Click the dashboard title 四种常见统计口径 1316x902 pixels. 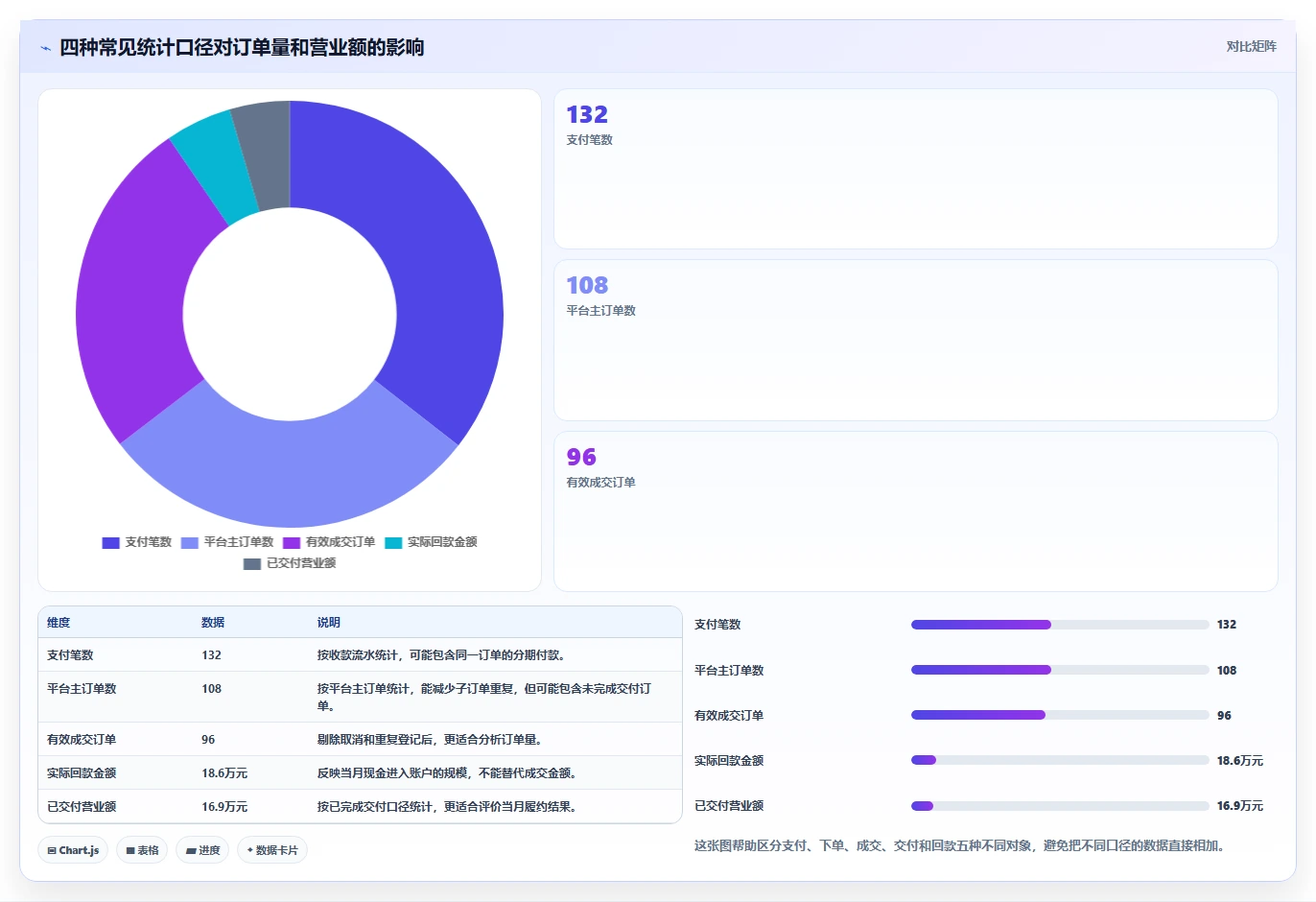(242, 48)
